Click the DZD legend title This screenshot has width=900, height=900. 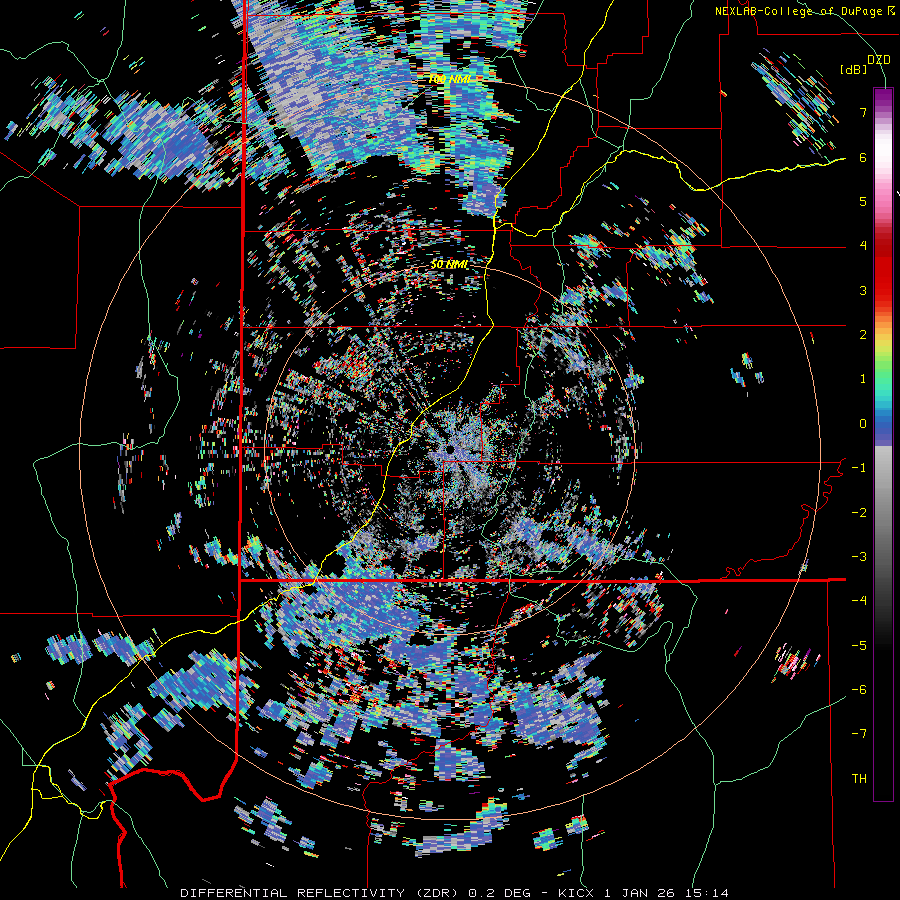pyautogui.click(x=879, y=60)
